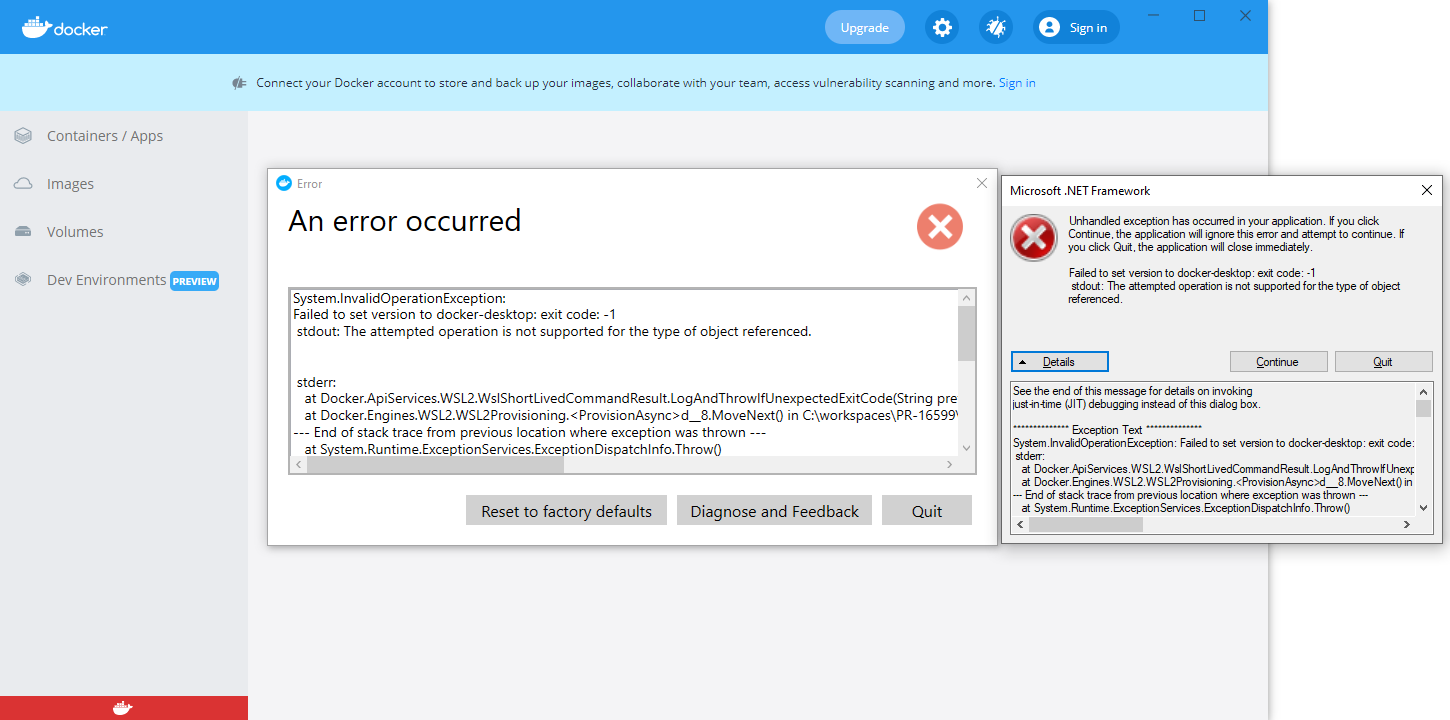
Task: Click 'Microsoft .NET Framework' title text
Action: (x=1080, y=190)
